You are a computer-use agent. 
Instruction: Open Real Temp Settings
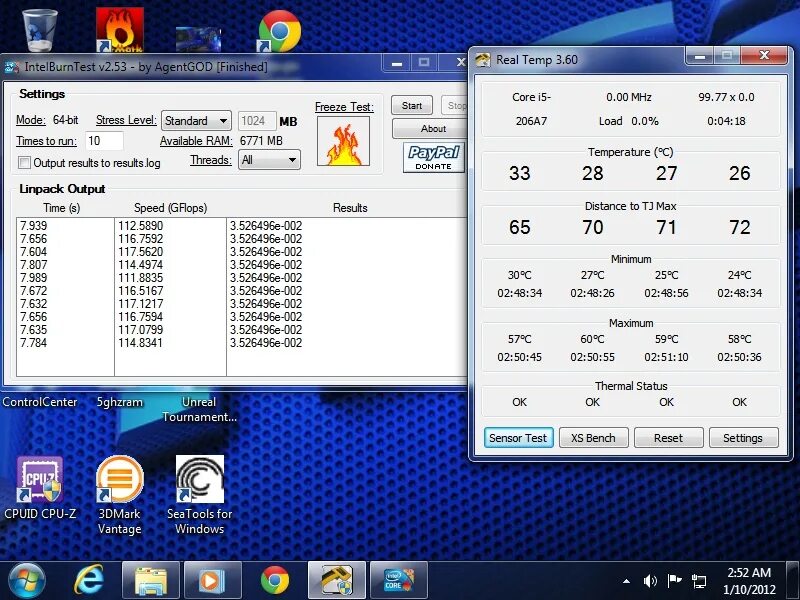(744, 437)
